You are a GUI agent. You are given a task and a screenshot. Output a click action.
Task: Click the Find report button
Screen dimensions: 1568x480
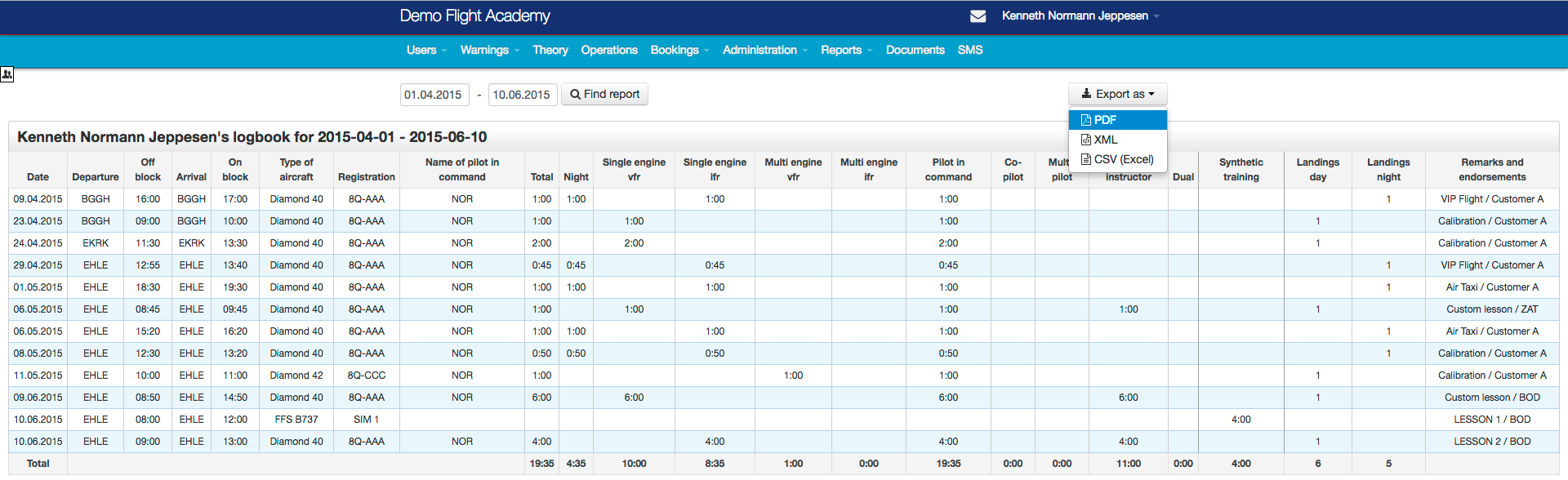pyautogui.click(x=604, y=94)
